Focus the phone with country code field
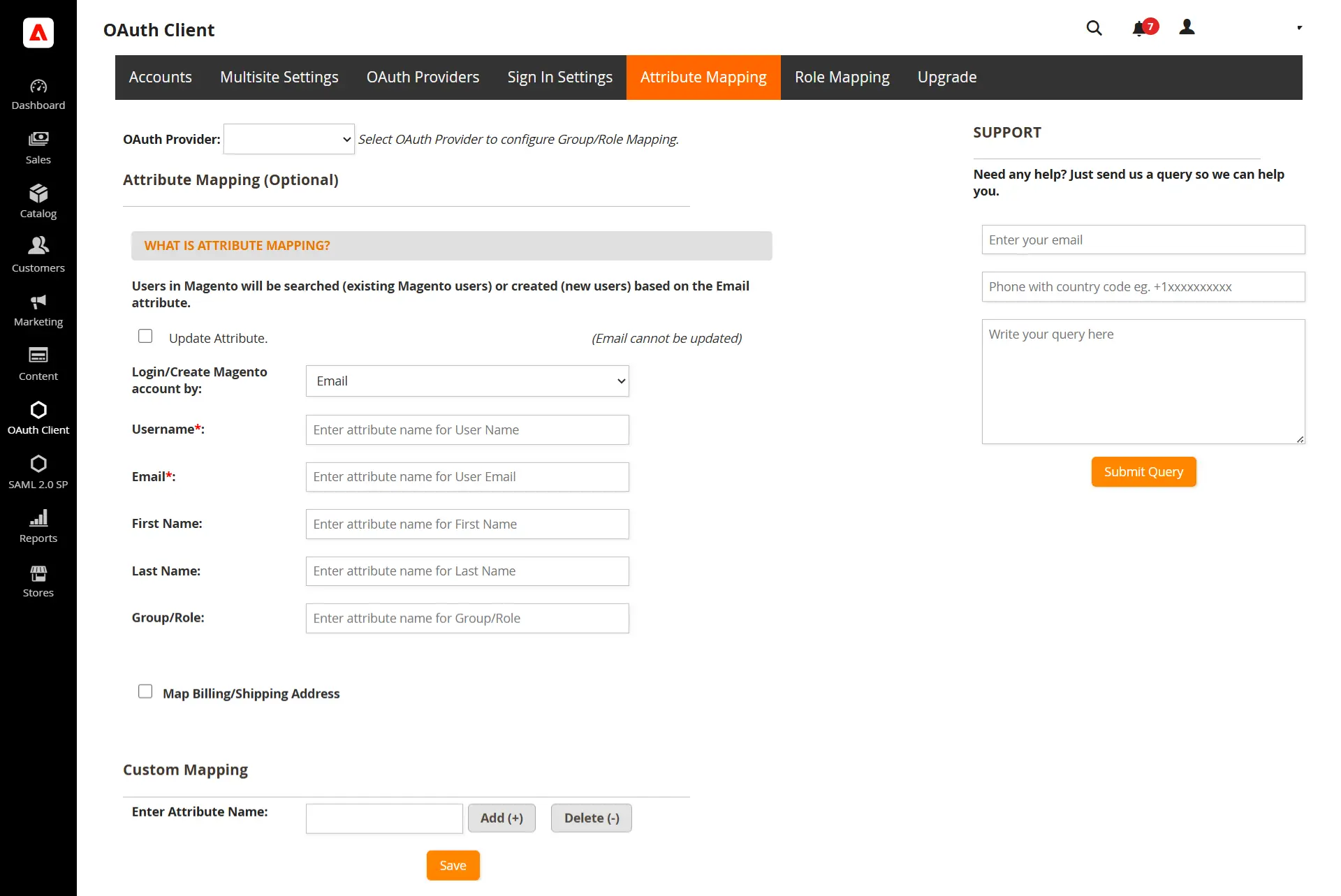 tap(1143, 287)
